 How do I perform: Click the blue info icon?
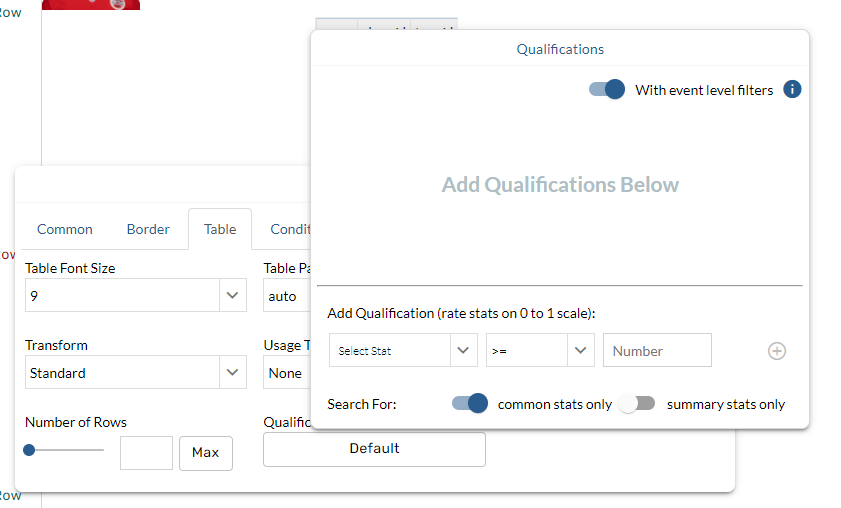click(x=792, y=90)
